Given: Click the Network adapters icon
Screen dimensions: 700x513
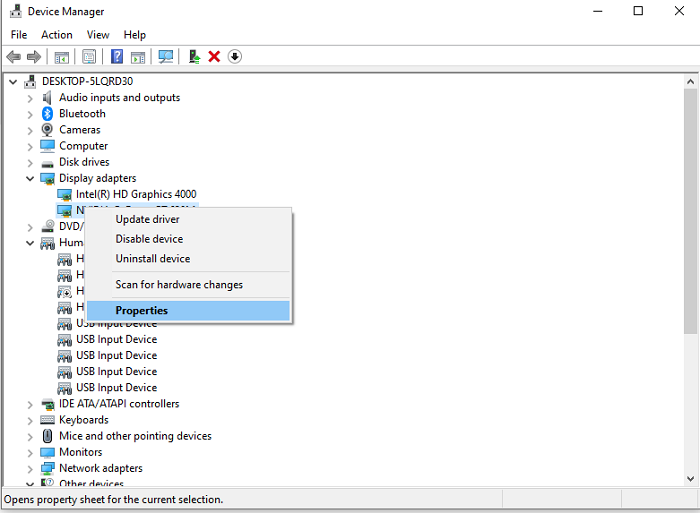Looking at the screenshot, I should pyautogui.click(x=47, y=468).
